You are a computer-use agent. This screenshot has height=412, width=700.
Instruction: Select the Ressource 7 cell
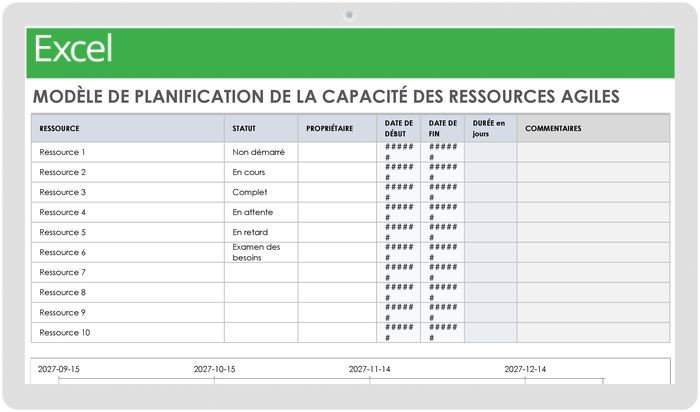pos(128,272)
